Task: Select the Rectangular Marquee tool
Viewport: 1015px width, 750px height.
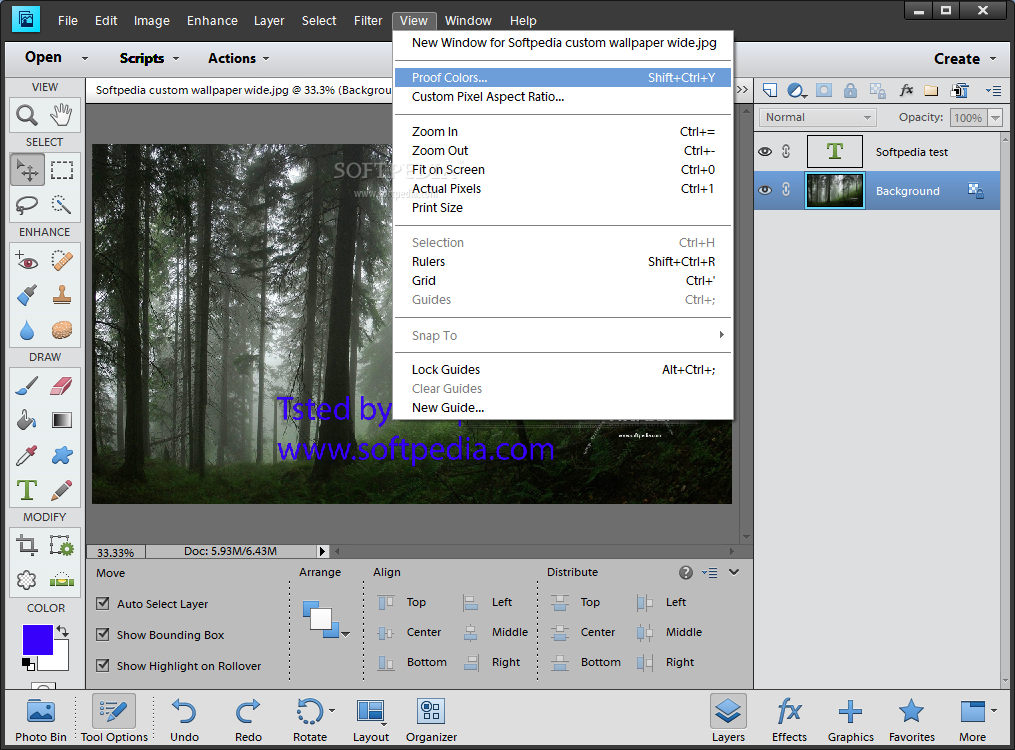Action: click(61, 170)
